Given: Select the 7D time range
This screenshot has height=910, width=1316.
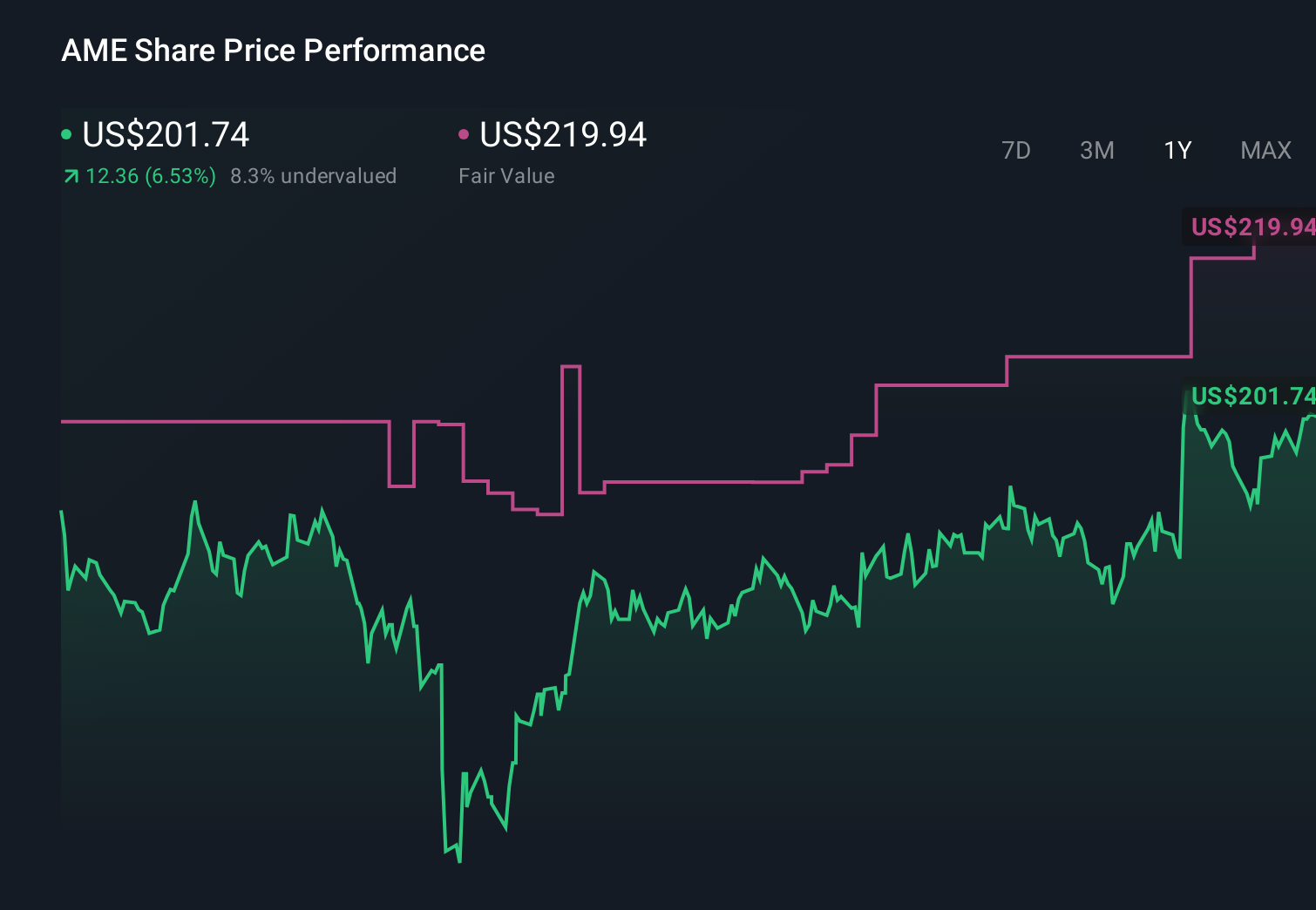Looking at the screenshot, I should click(x=1016, y=150).
